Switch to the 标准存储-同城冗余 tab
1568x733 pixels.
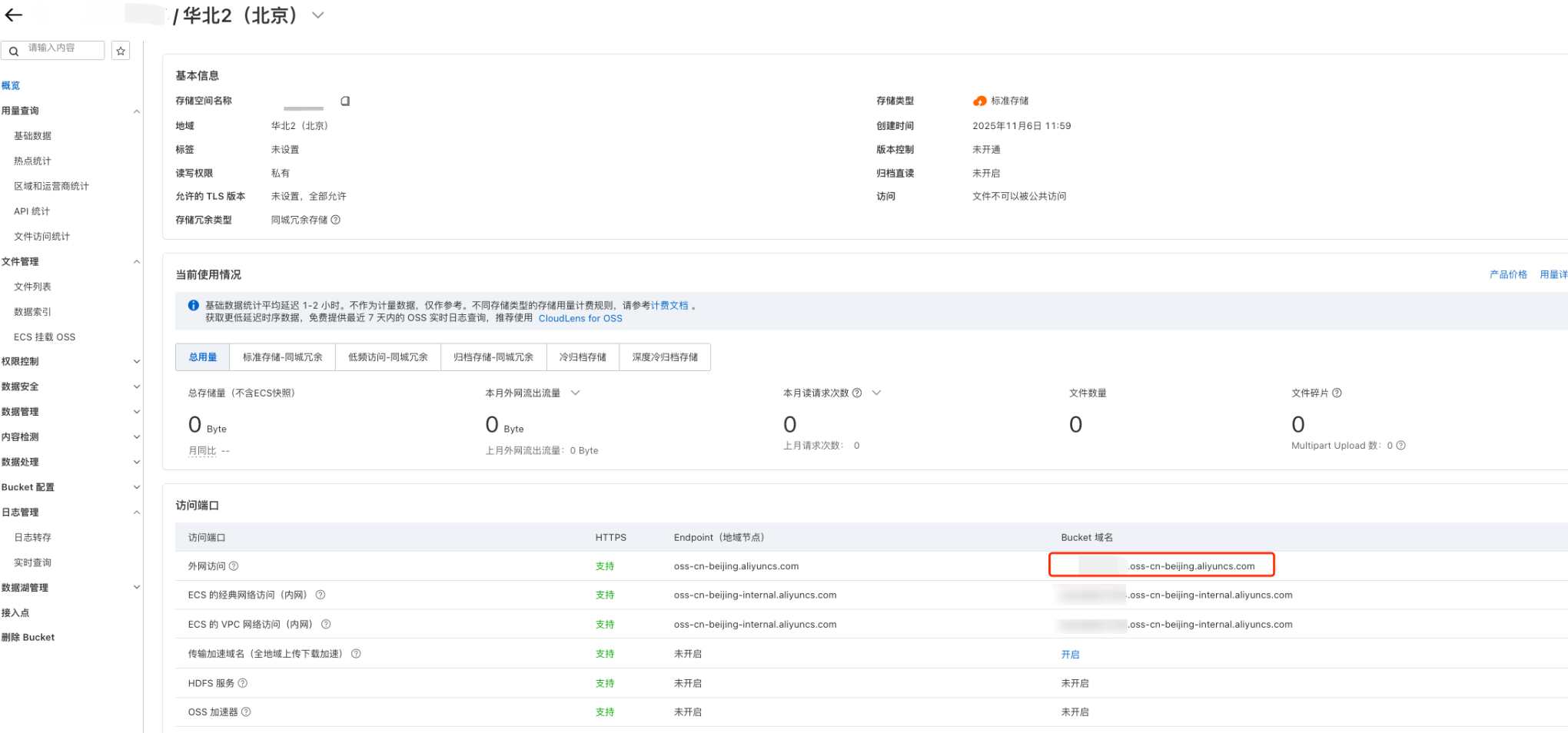point(282,357)
